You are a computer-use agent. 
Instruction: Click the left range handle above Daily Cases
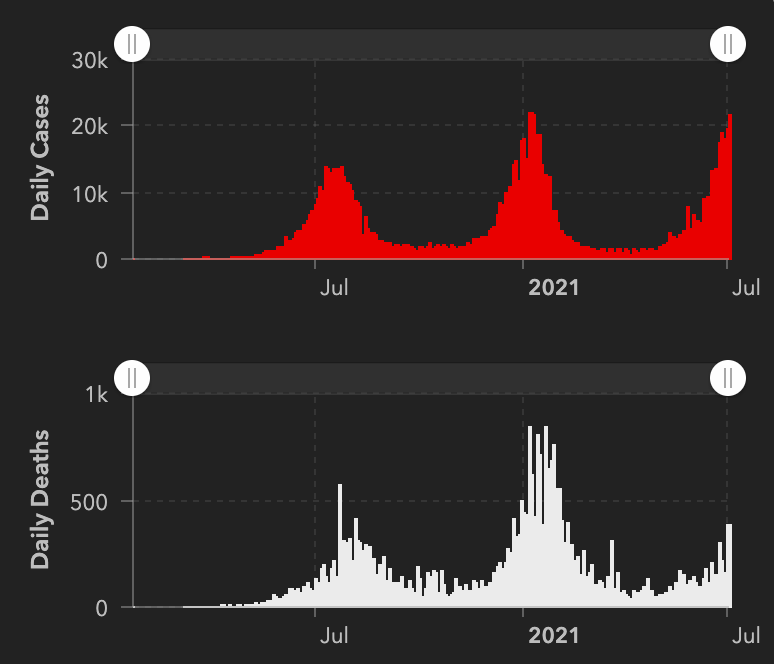pyautogui.click(x=132, y=44)
